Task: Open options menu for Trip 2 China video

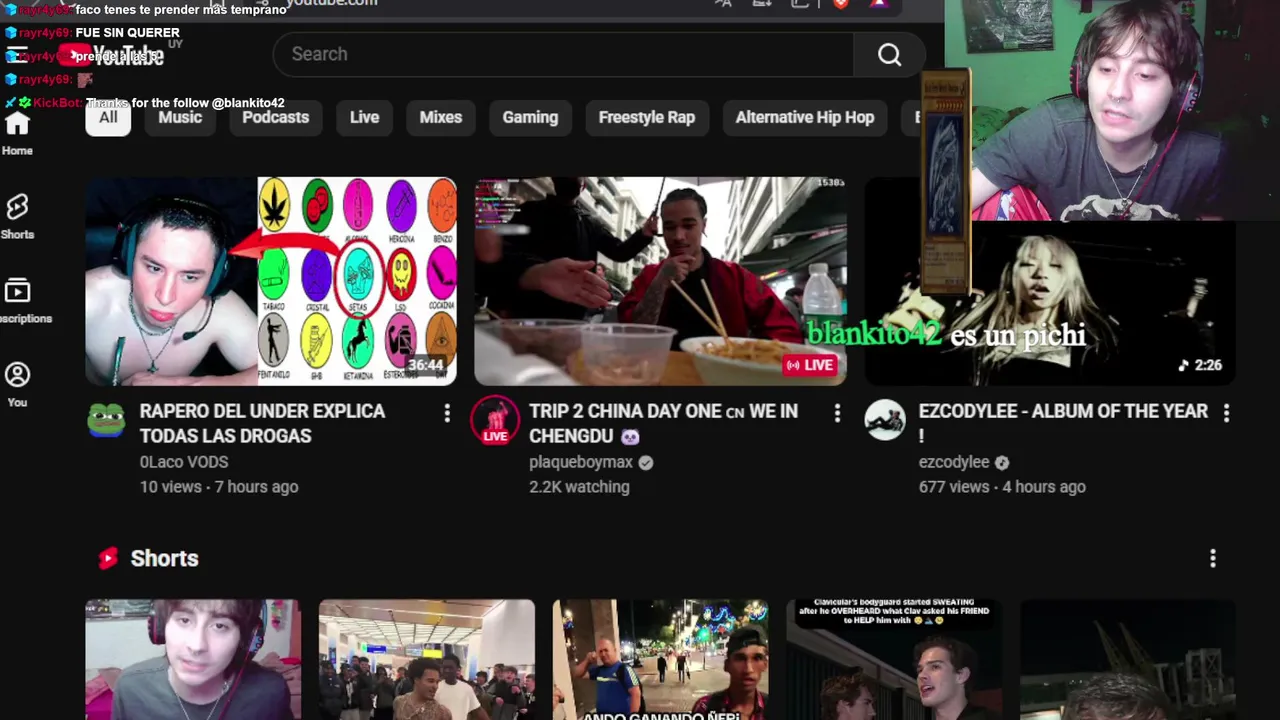Action: [837, 413]
